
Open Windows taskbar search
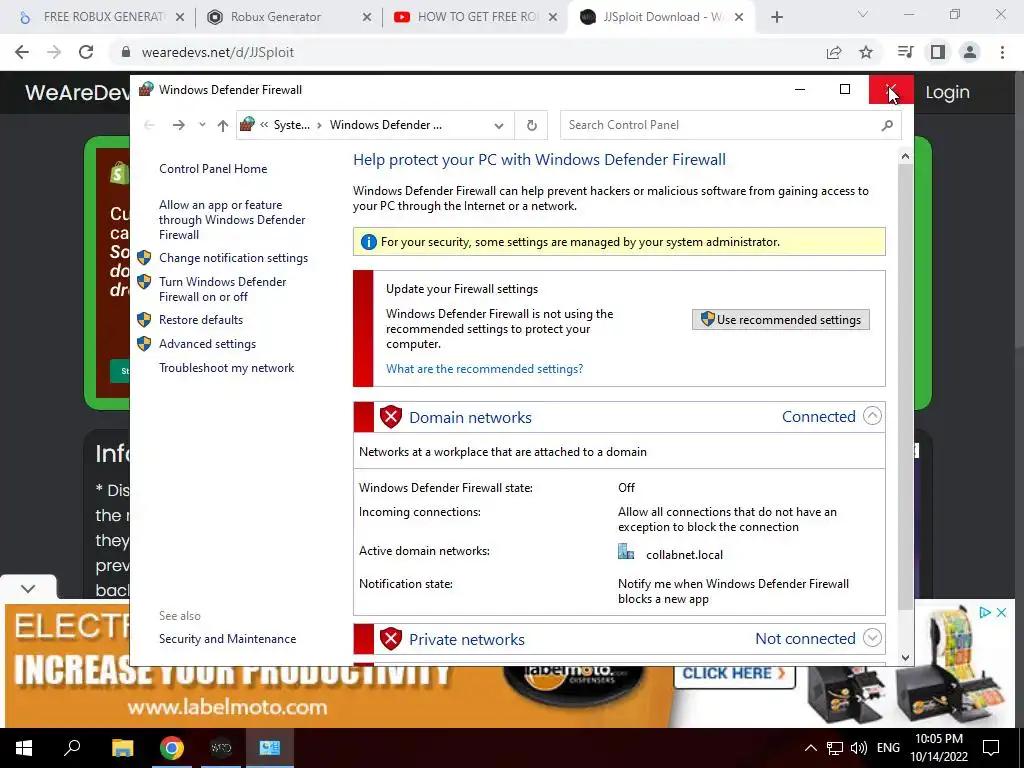72,748
